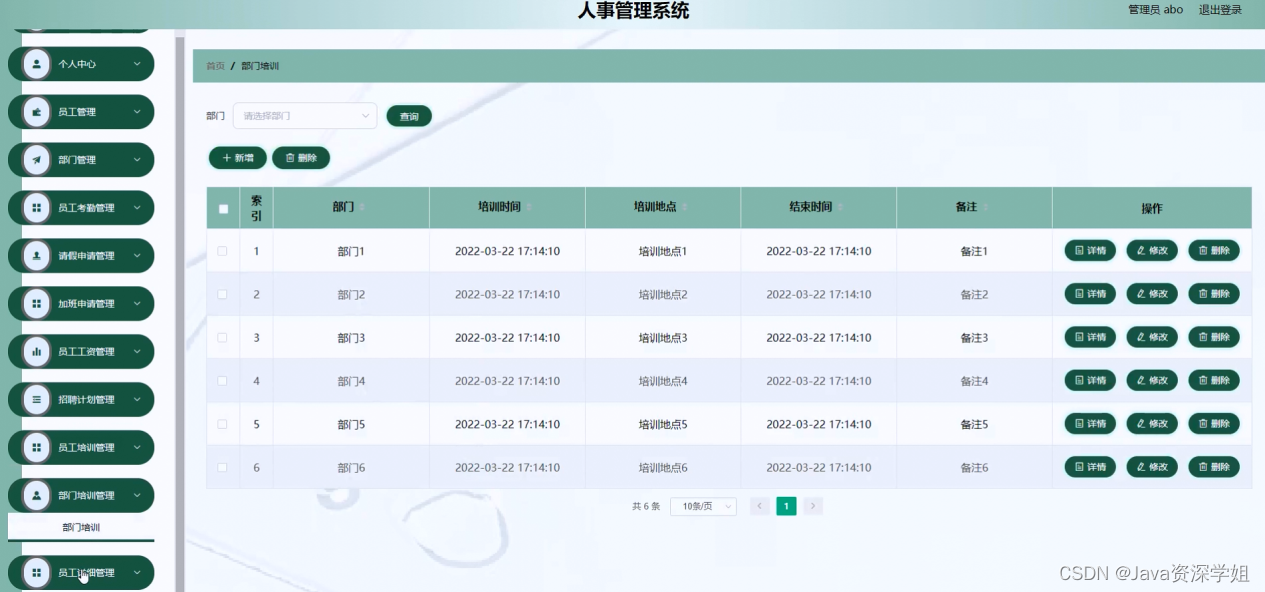Screen dimensions: 1265x592
Task: Check the checkbox for row 部门2
Action: point(222,294)
